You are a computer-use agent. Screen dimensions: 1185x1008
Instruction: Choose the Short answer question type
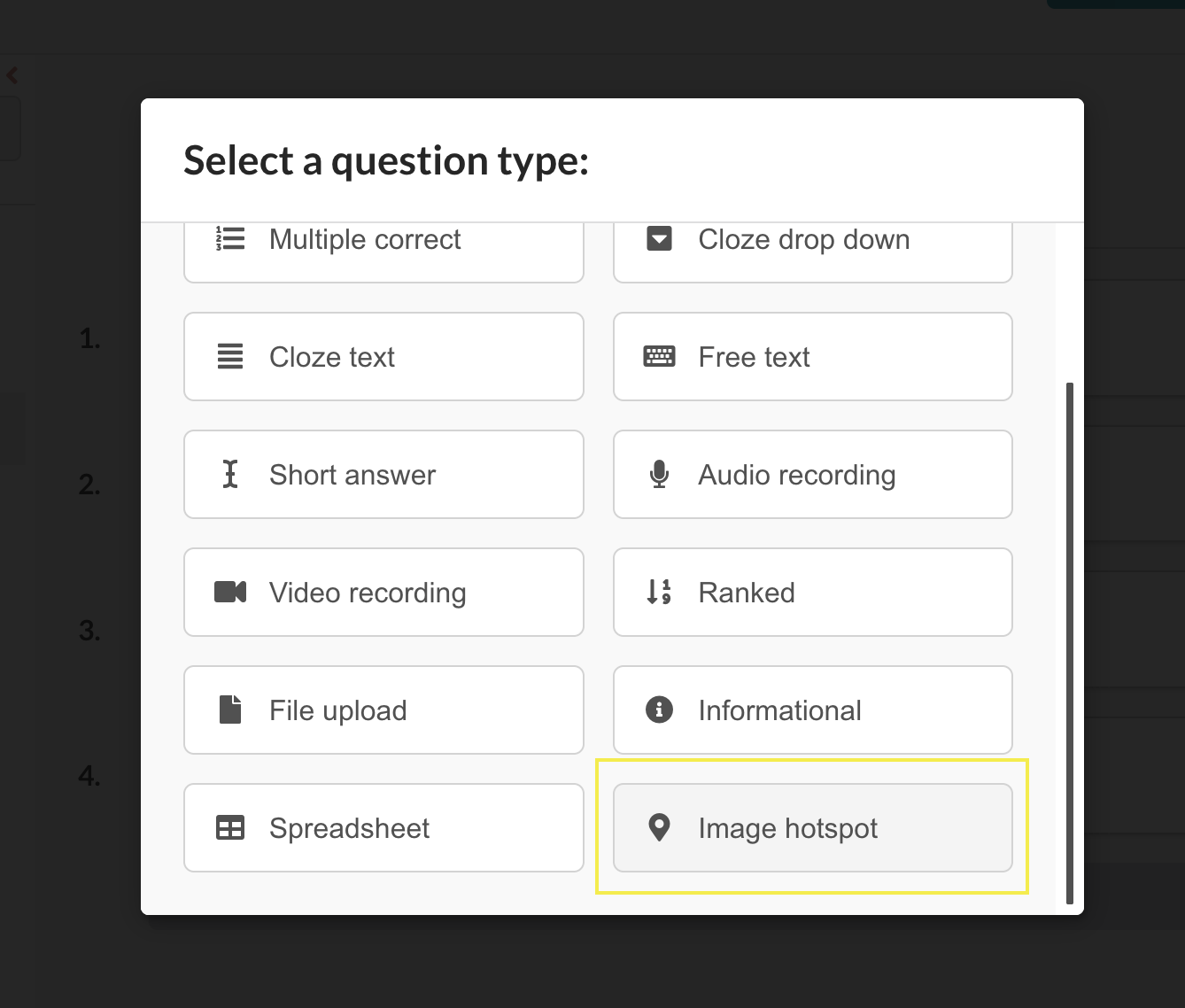[383, 475]
